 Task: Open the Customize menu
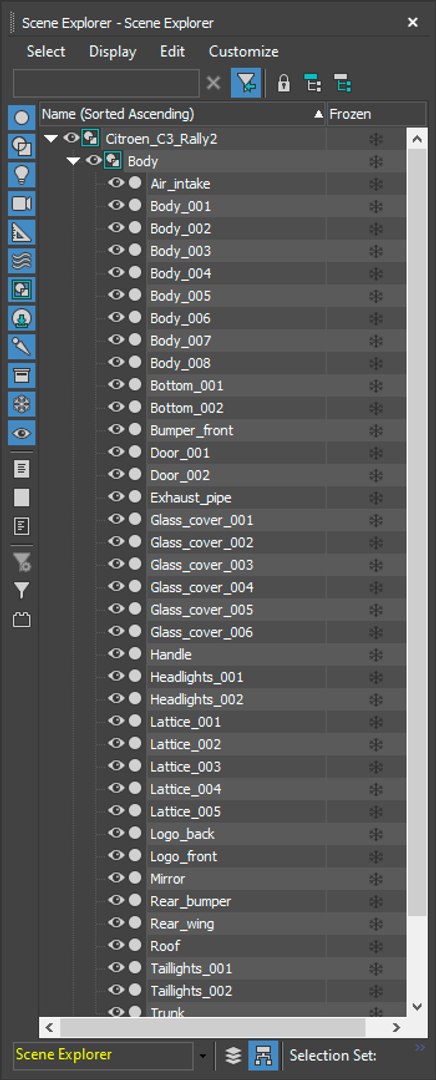click(244, 52)
